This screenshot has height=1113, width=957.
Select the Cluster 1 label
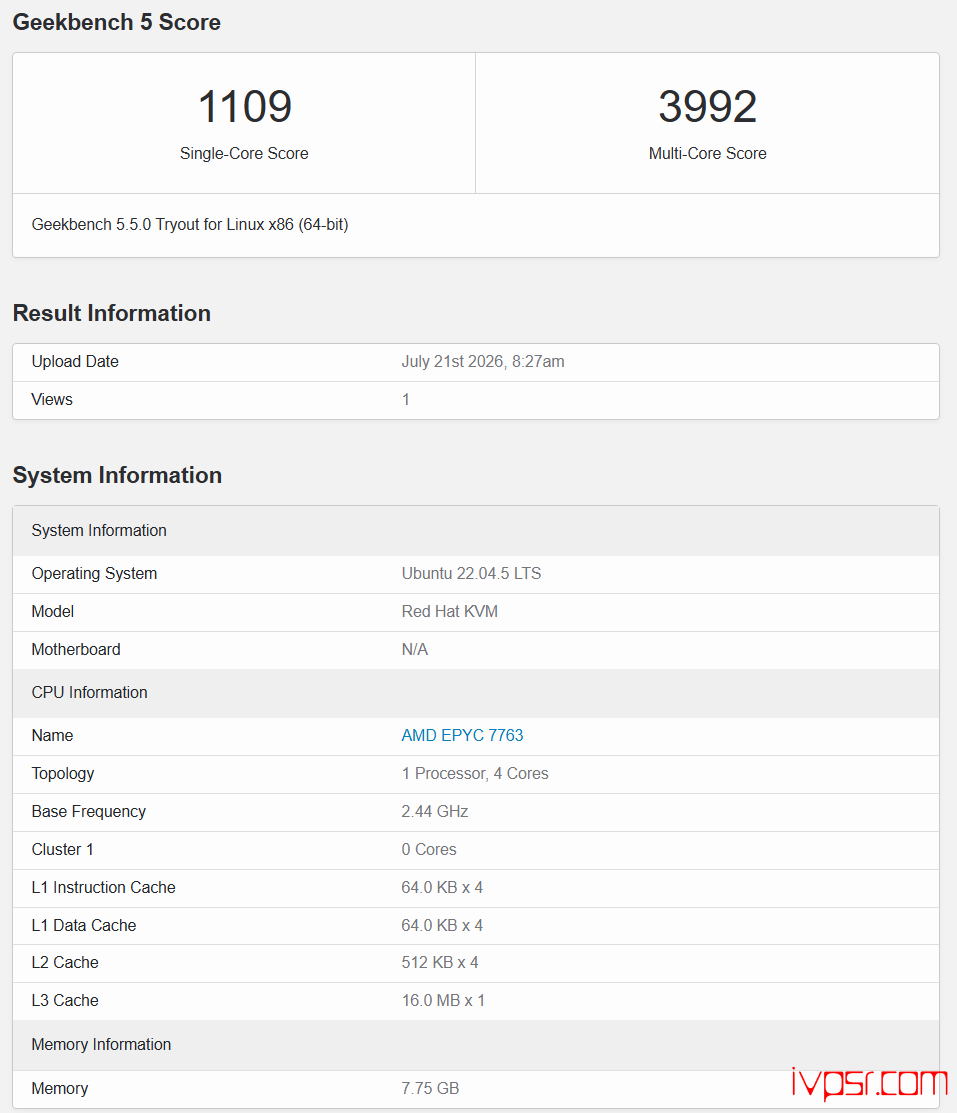coord(62,850)
